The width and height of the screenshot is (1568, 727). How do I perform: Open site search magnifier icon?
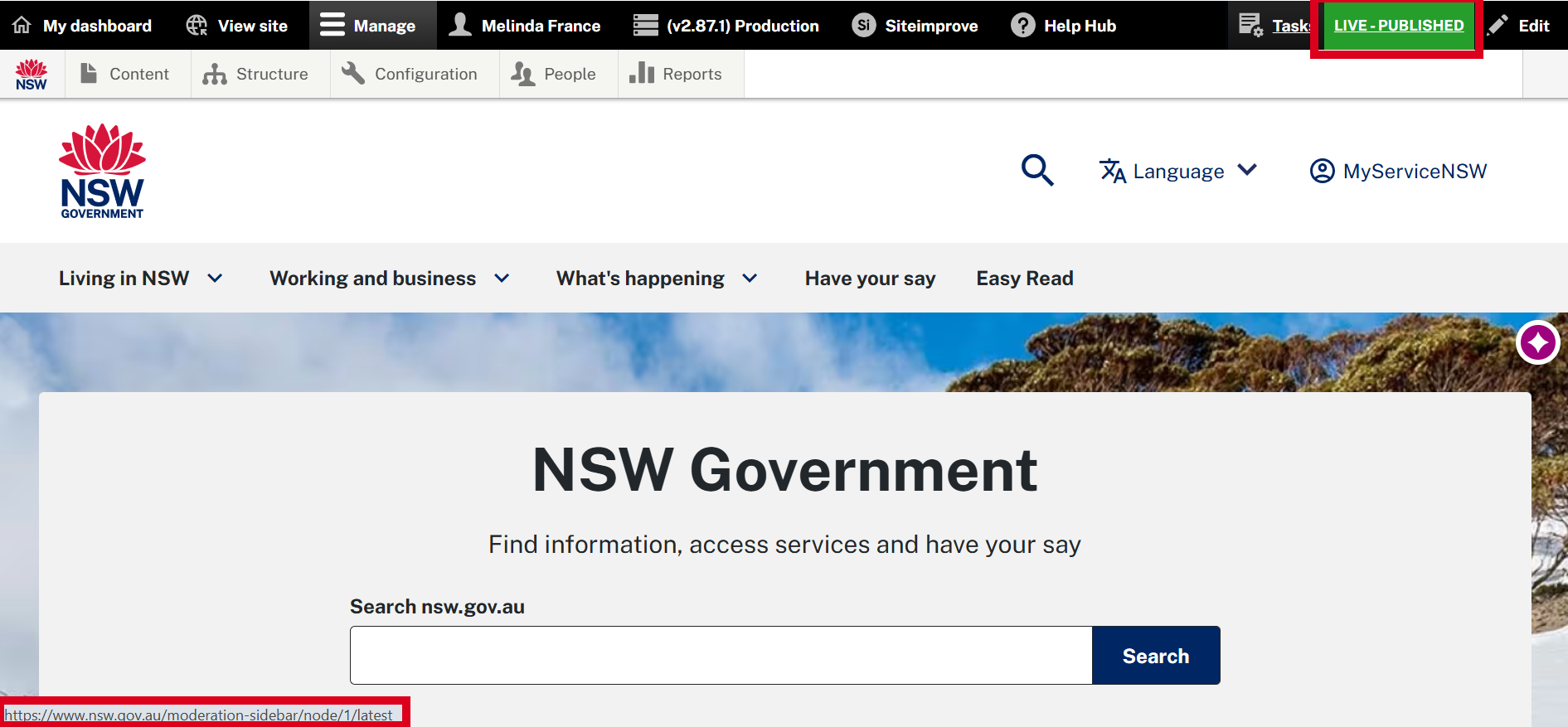click(x=1037, y=170)
